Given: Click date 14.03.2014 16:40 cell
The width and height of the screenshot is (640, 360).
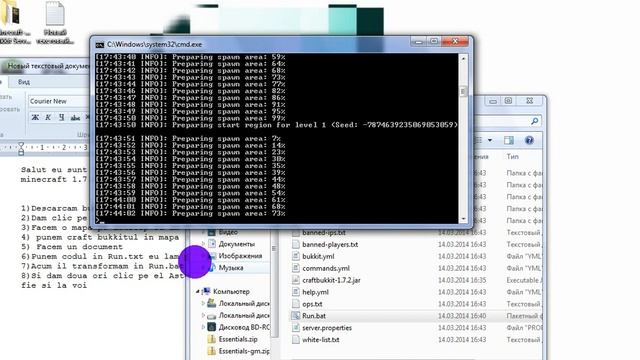Looking at the screenshot, I should coord(462,316).
